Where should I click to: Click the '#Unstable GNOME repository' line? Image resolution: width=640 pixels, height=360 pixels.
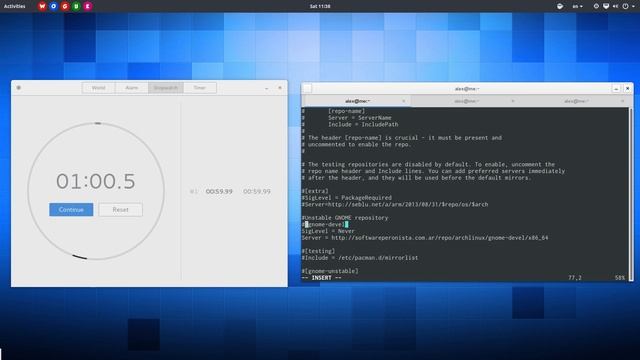click(345, 218)
